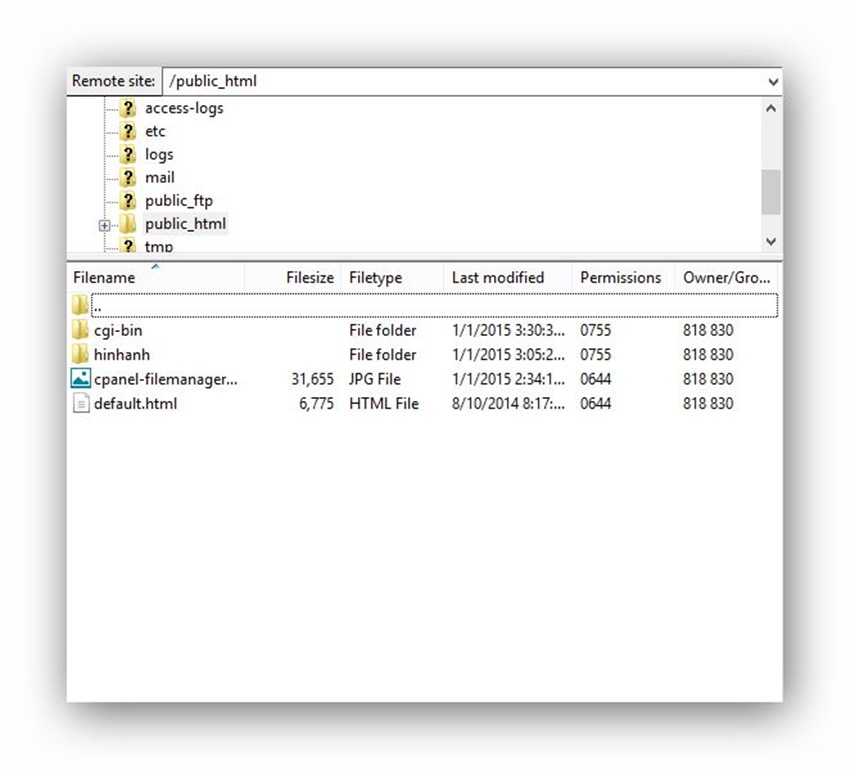Select the default.html file
This screenshot has width=850, height=769.
(x=424, y=404)
